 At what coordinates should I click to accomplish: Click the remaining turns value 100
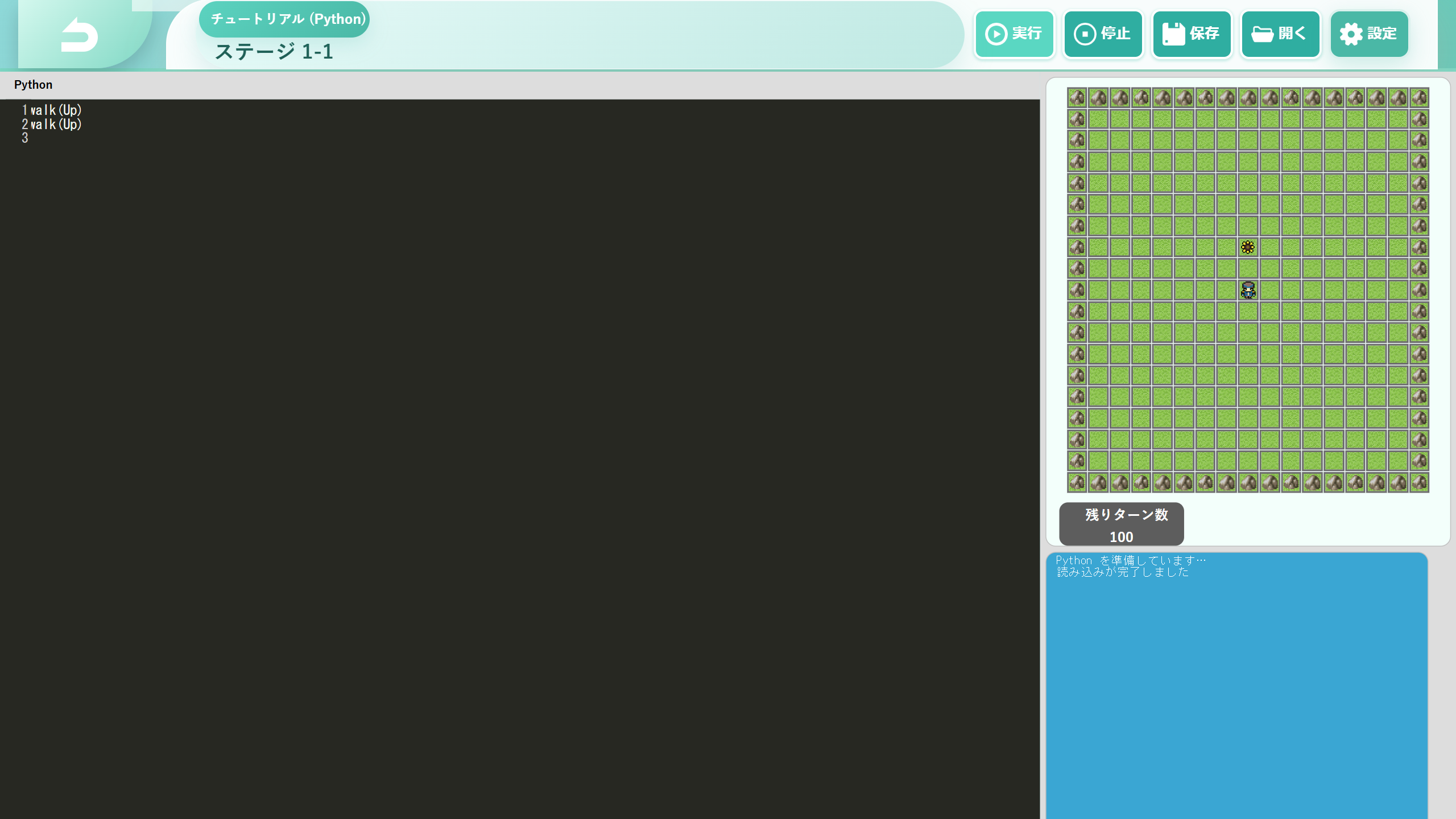[1121, 537]
